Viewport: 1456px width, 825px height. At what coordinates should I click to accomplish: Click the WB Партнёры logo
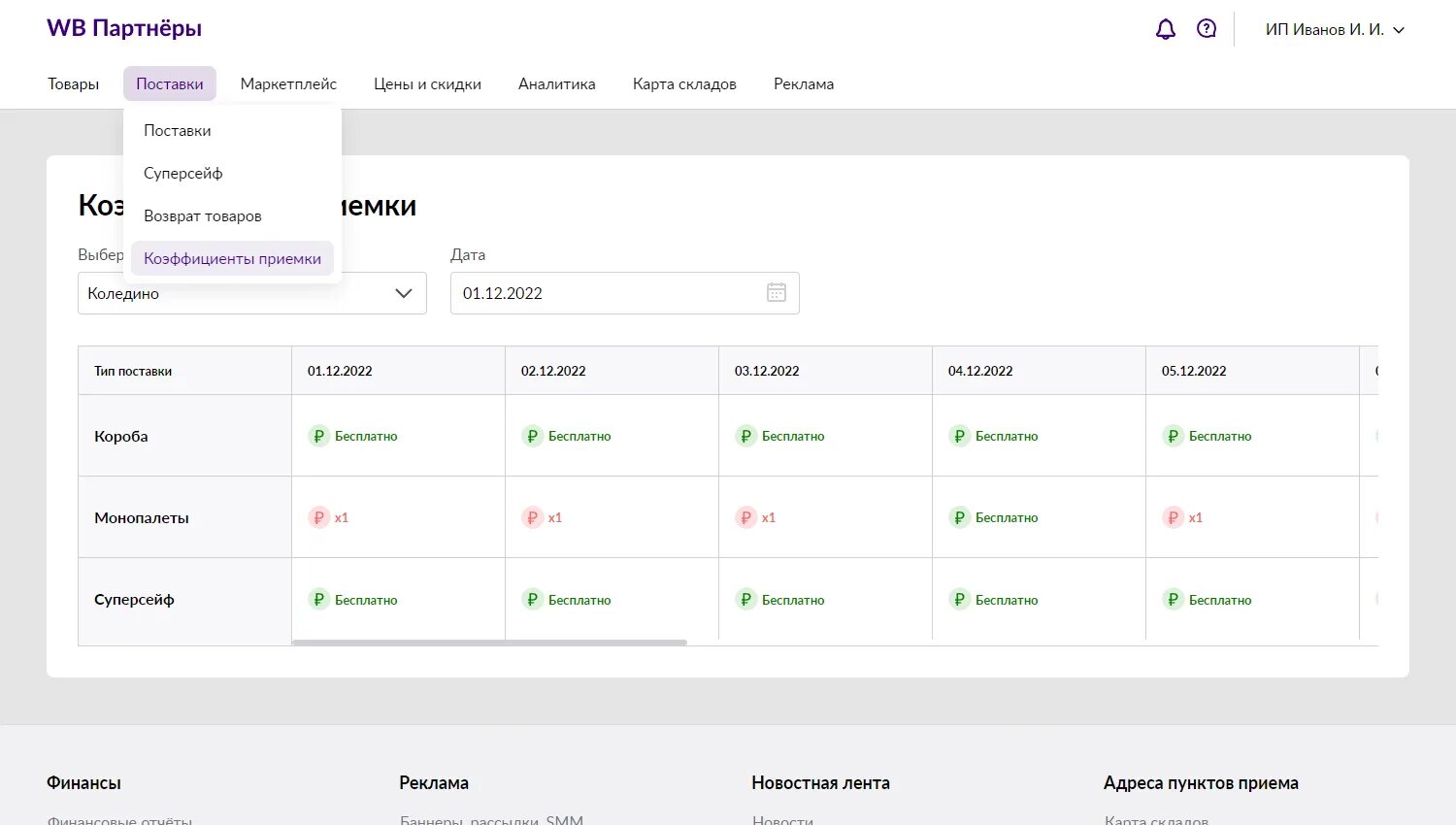pos(124,28)
